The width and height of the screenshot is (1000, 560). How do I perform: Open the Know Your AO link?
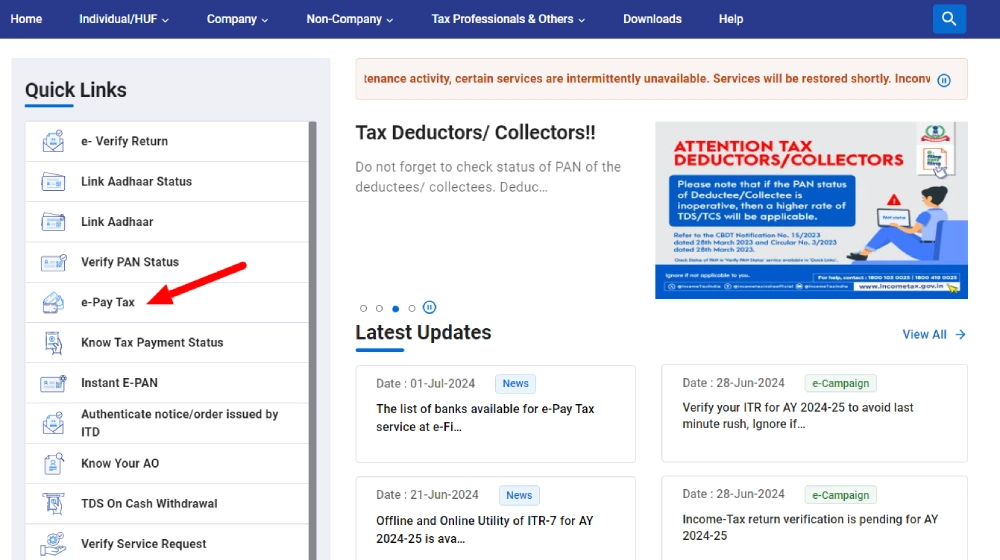pyautogui.click(x=167, y=464)
